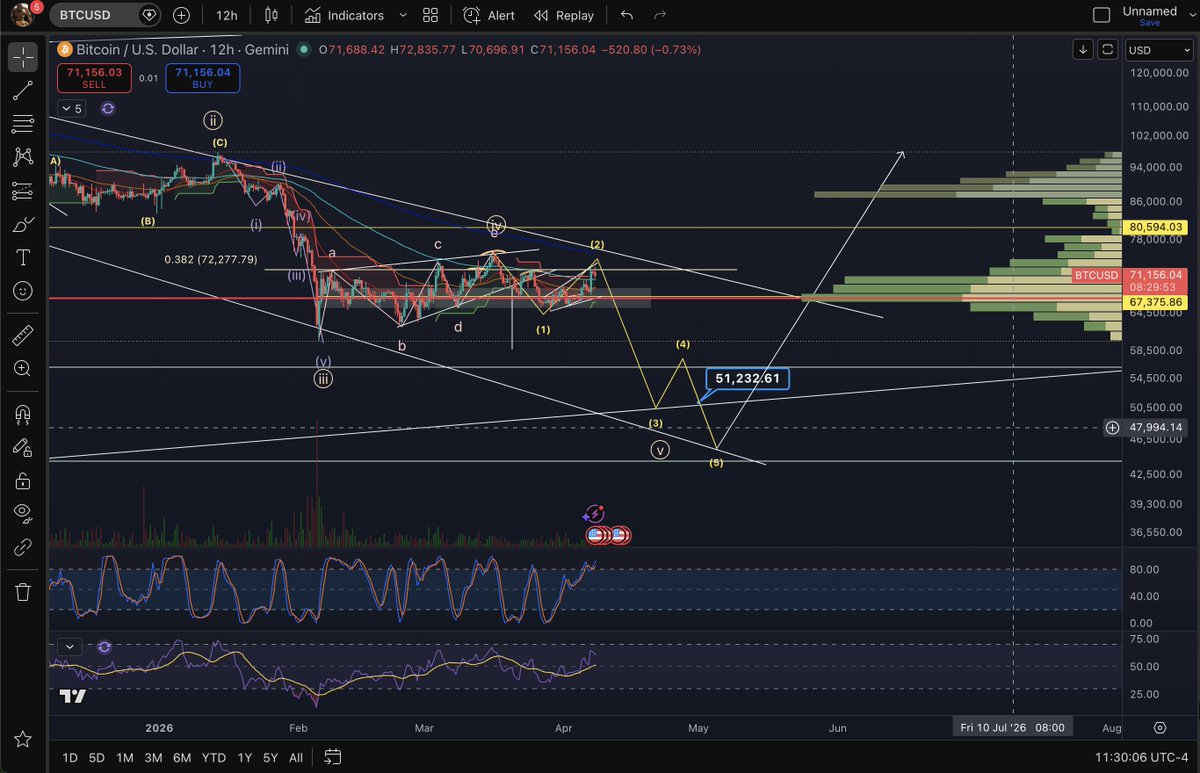Open the Indicators dialog
Image resolution: width=1200 pixels, height=773 pixels.
tap(345, 15)
